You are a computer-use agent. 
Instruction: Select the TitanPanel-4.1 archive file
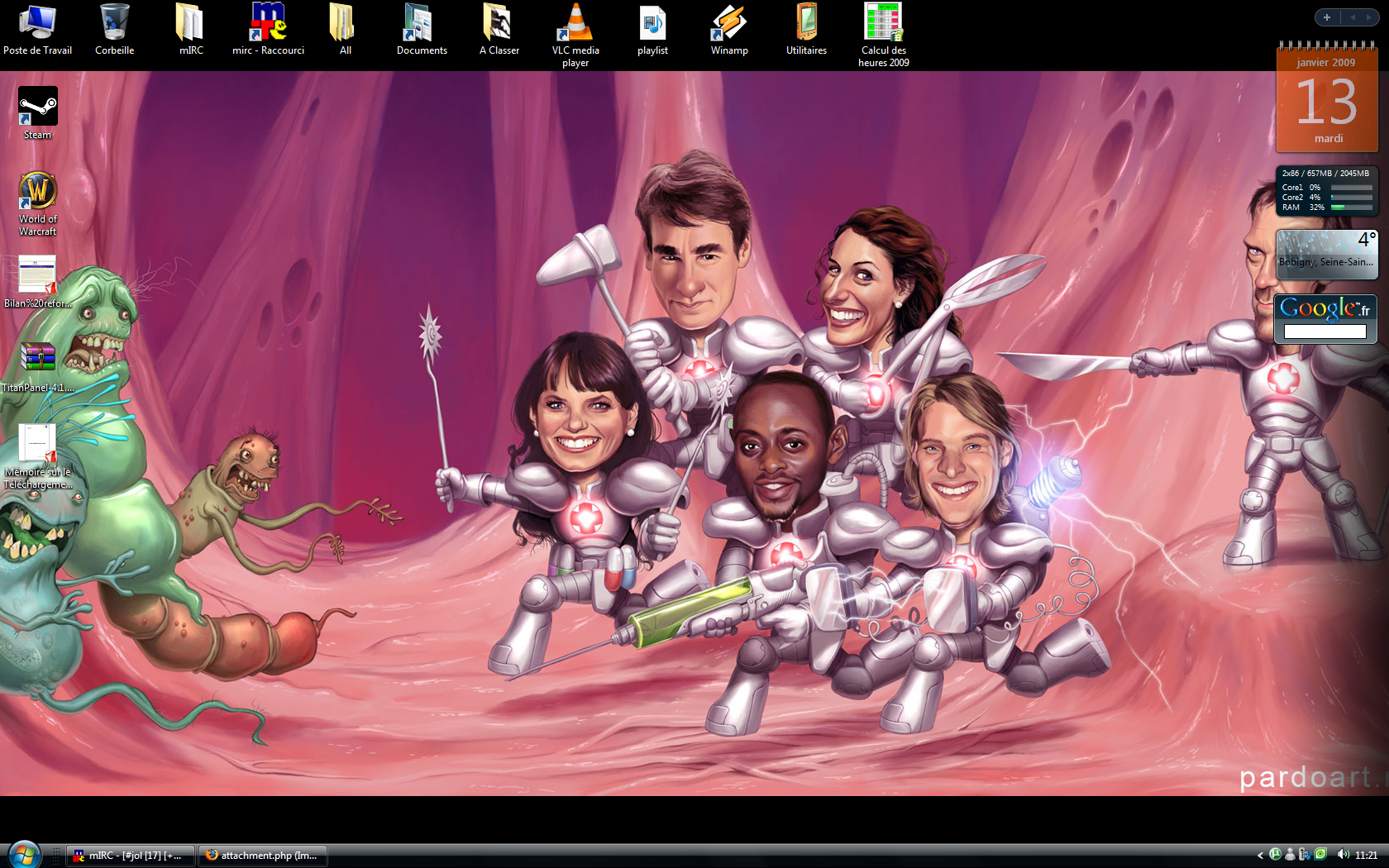[x=37, y=366]
